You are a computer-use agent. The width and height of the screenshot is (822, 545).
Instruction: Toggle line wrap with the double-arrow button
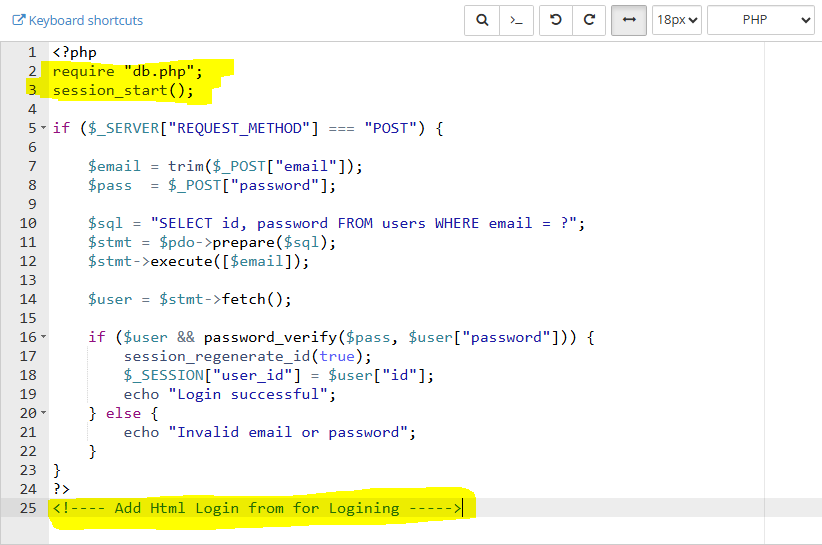click(629, 20)
